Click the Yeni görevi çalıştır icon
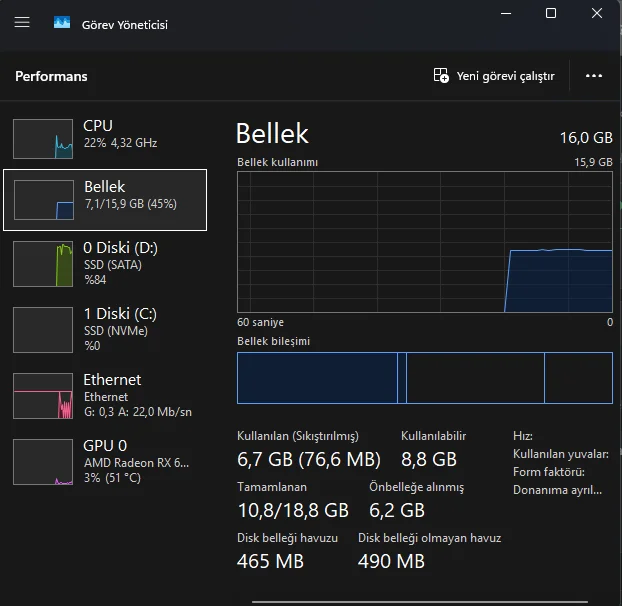The width and height of the screenshot is (622, 606). (441, 76)
